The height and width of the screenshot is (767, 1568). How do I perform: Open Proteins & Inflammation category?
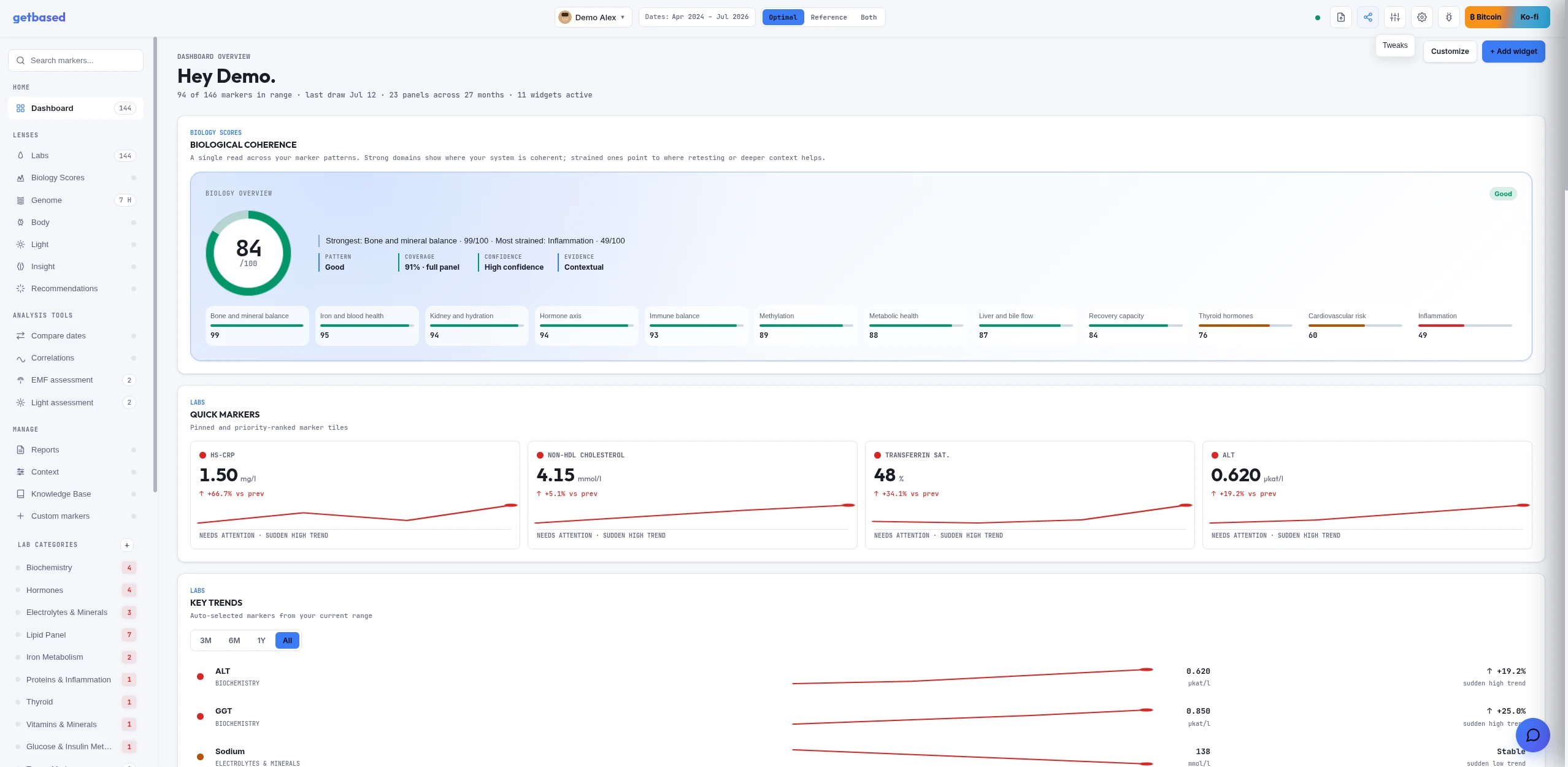coord(75,680)
